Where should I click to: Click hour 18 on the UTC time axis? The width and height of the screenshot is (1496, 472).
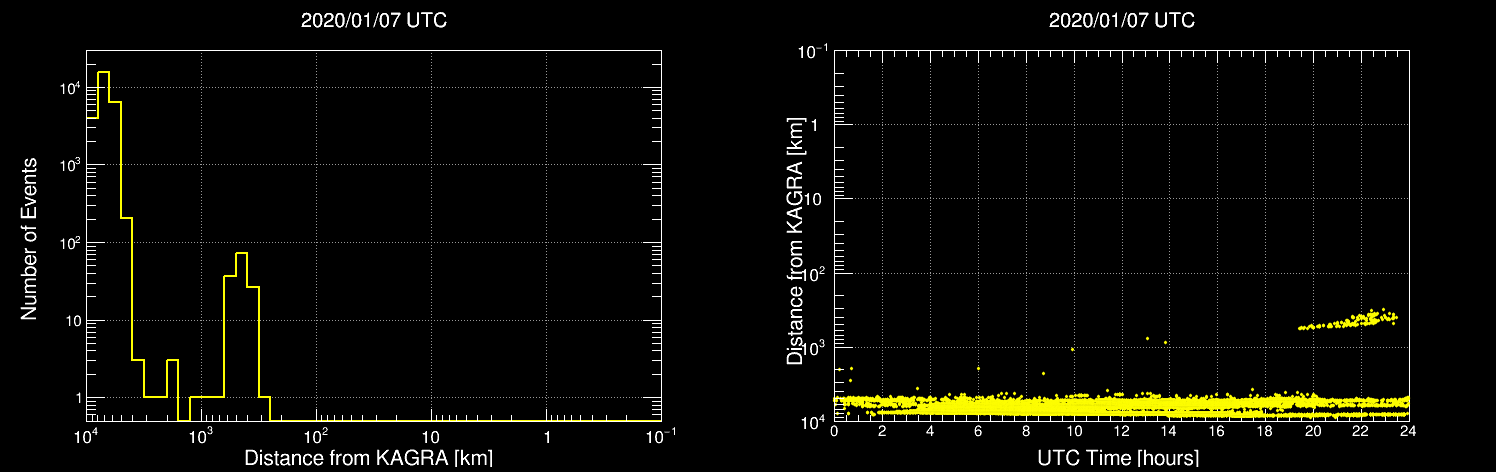pos(1265,431)
